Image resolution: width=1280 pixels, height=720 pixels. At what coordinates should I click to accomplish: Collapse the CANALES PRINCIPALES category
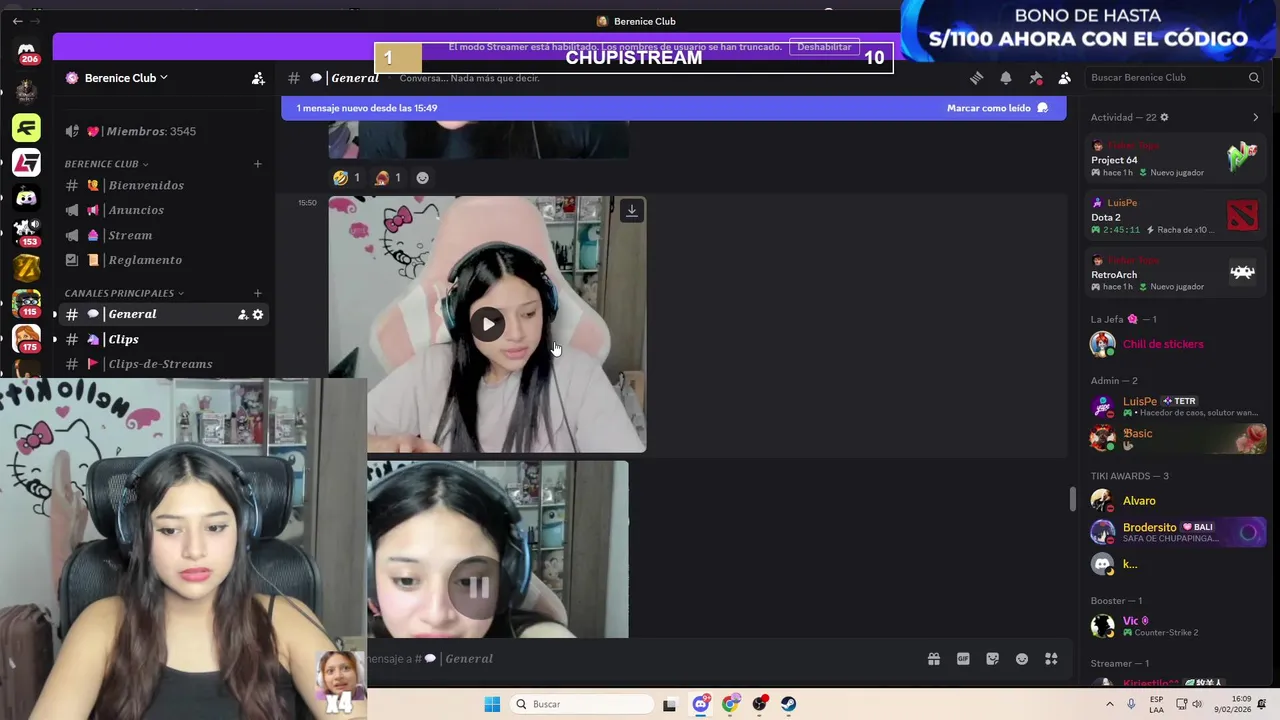point(124,293)
